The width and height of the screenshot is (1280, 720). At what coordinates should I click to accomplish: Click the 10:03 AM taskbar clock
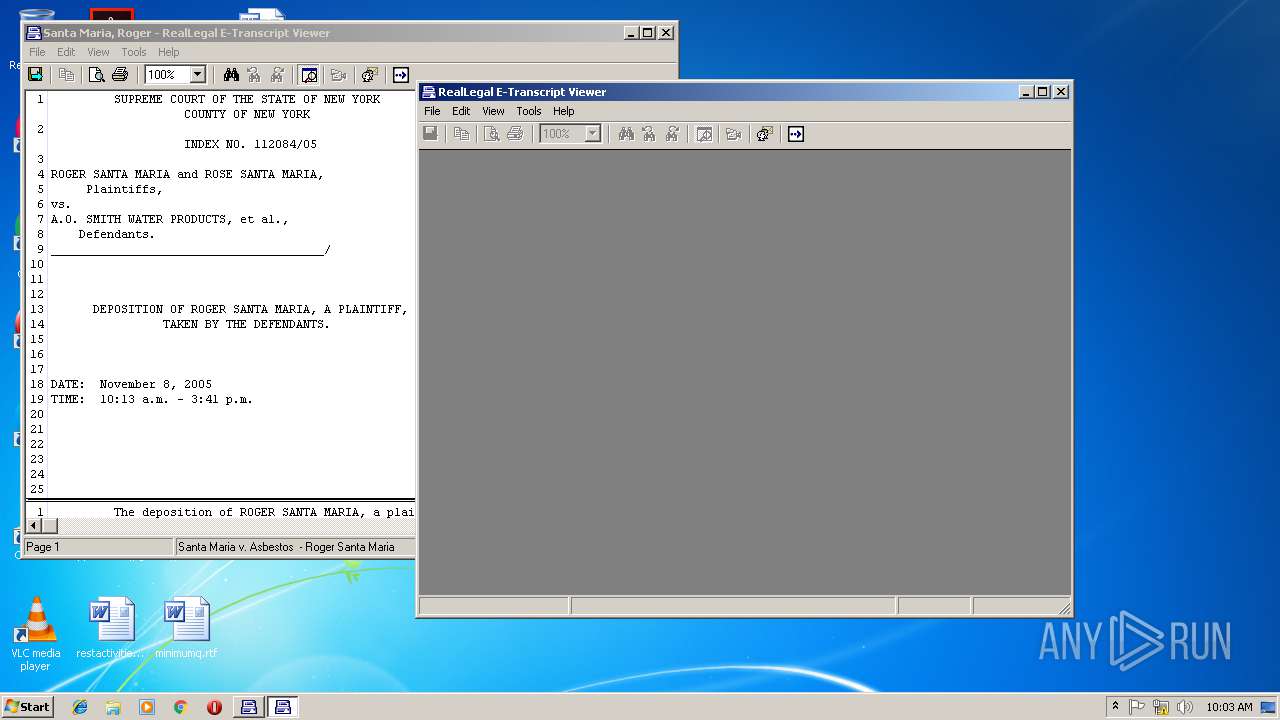[x=1229, y=707]
